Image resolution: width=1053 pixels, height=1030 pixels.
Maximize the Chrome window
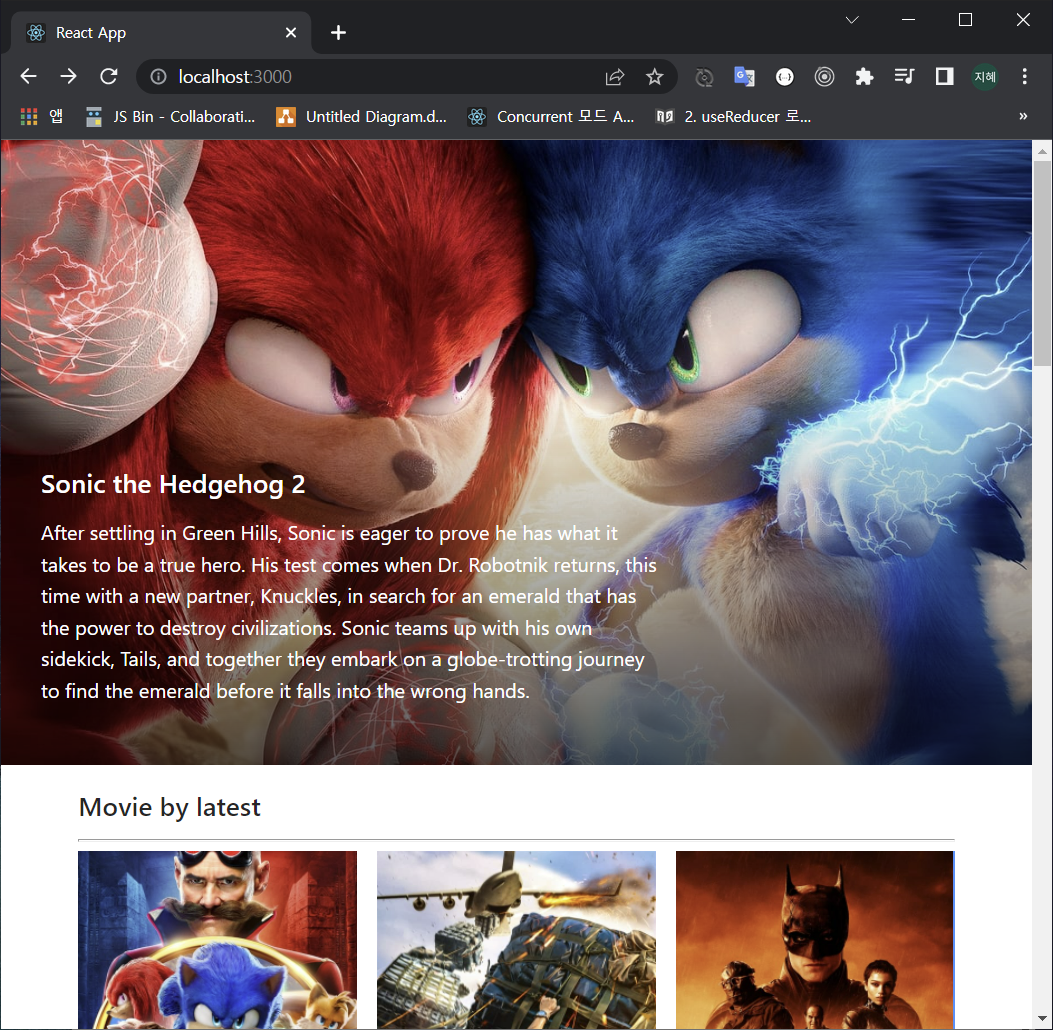tap(965, 20)
